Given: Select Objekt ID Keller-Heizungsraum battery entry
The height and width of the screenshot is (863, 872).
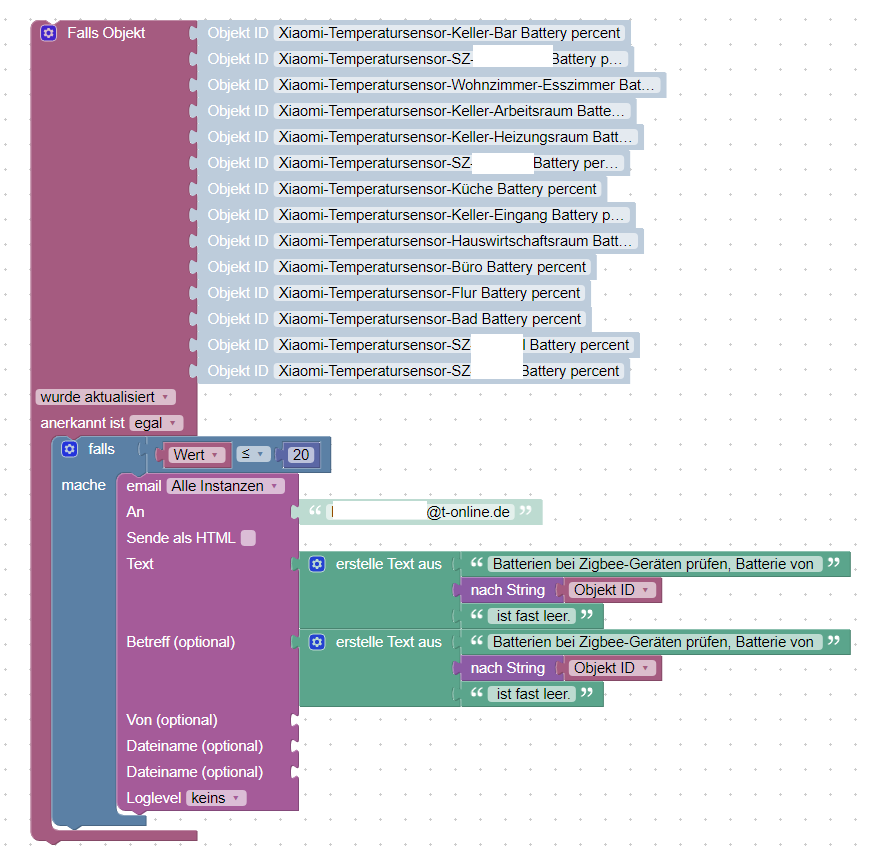Looking at the screenshot, I should [456, 137].
